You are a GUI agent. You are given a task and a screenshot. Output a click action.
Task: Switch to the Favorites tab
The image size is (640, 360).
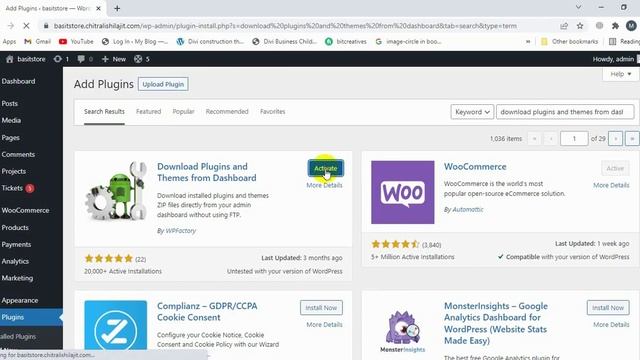click(x=273, y=111)
